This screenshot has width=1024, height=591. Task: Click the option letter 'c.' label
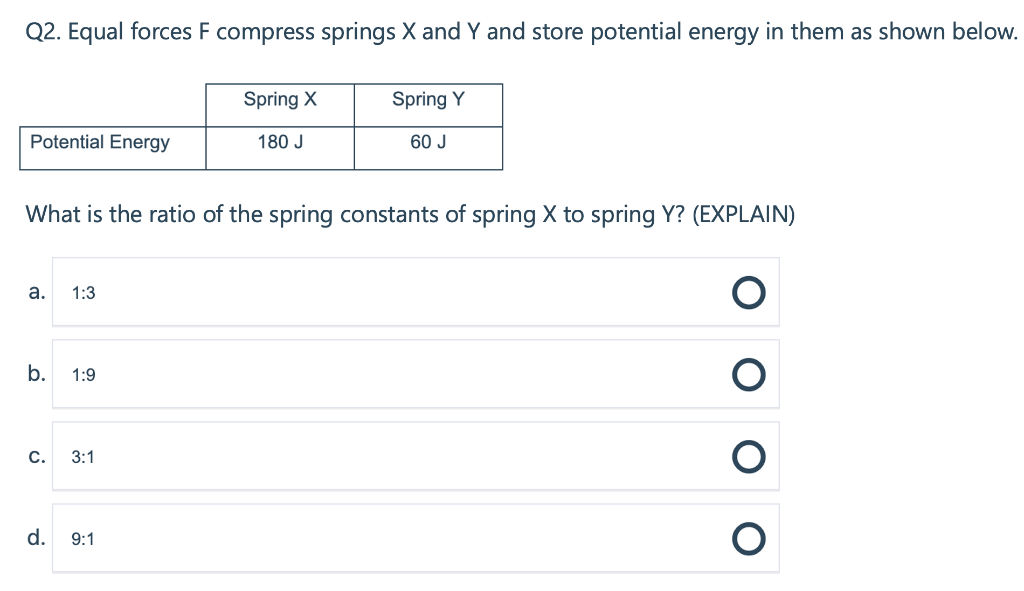[36, 456]
